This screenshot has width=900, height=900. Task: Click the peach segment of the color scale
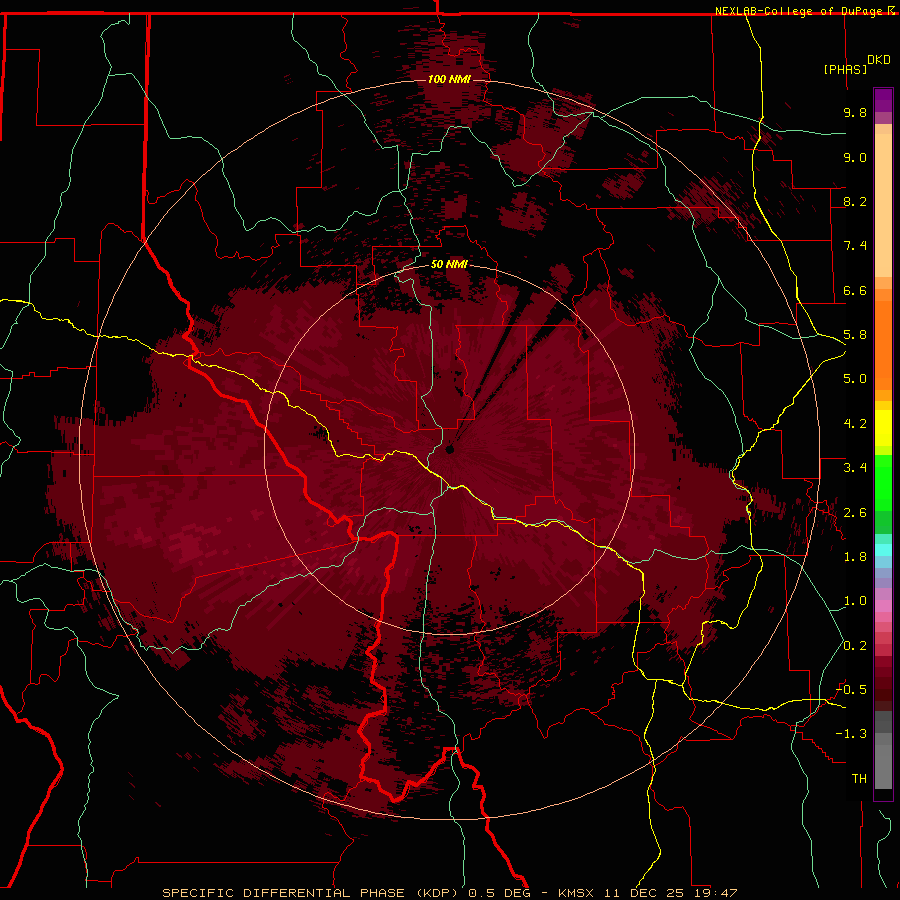pos(883,205)
